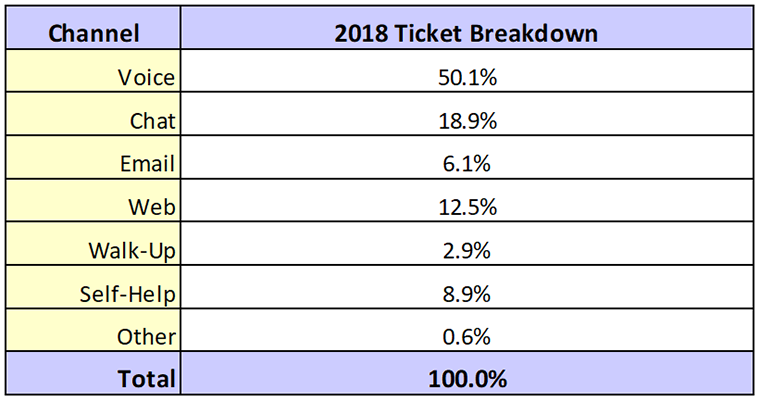Select the 50.1% value cell
This screenshot has height=402, width=760.
coord(466,77)
